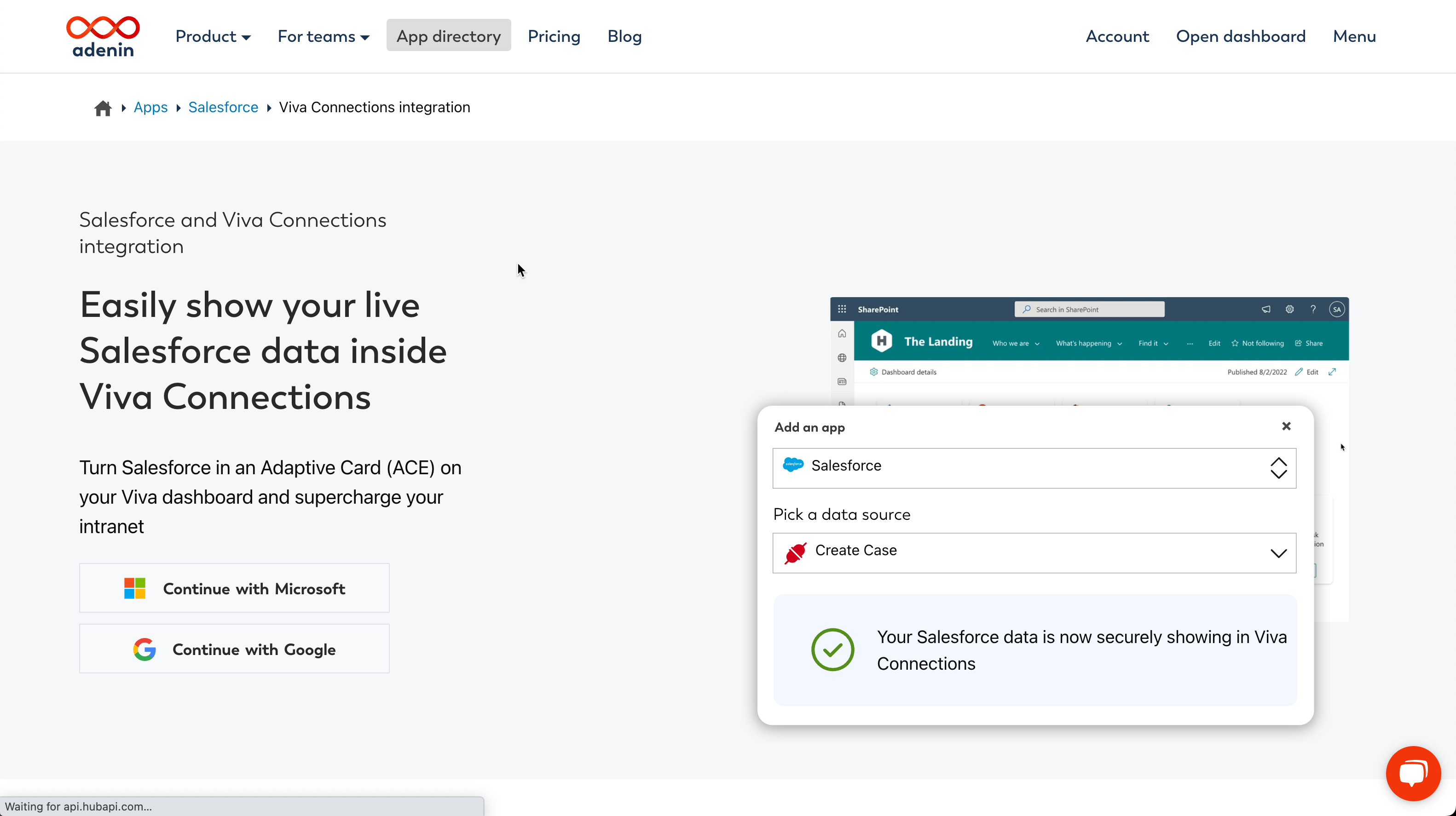
Task: Open the live chat bubble
Action: [1413, 773]
